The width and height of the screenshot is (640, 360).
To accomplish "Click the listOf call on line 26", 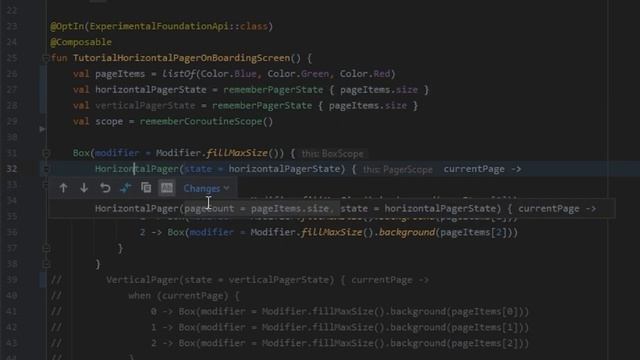I will (x=179, y=74).
